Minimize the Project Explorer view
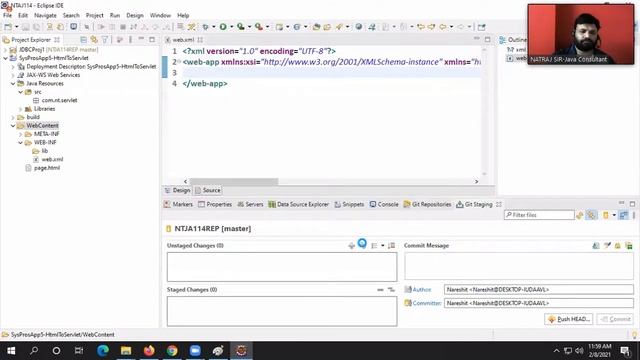640x360 pixels. click(x=141, y=39)
